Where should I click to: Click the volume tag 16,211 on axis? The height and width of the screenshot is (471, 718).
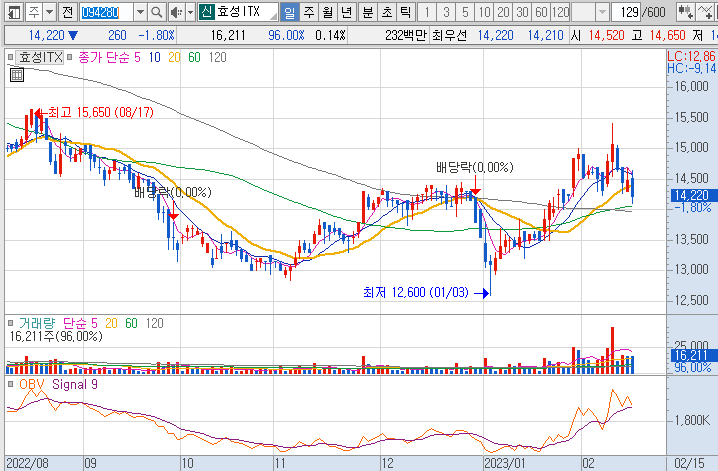(691, 355)
